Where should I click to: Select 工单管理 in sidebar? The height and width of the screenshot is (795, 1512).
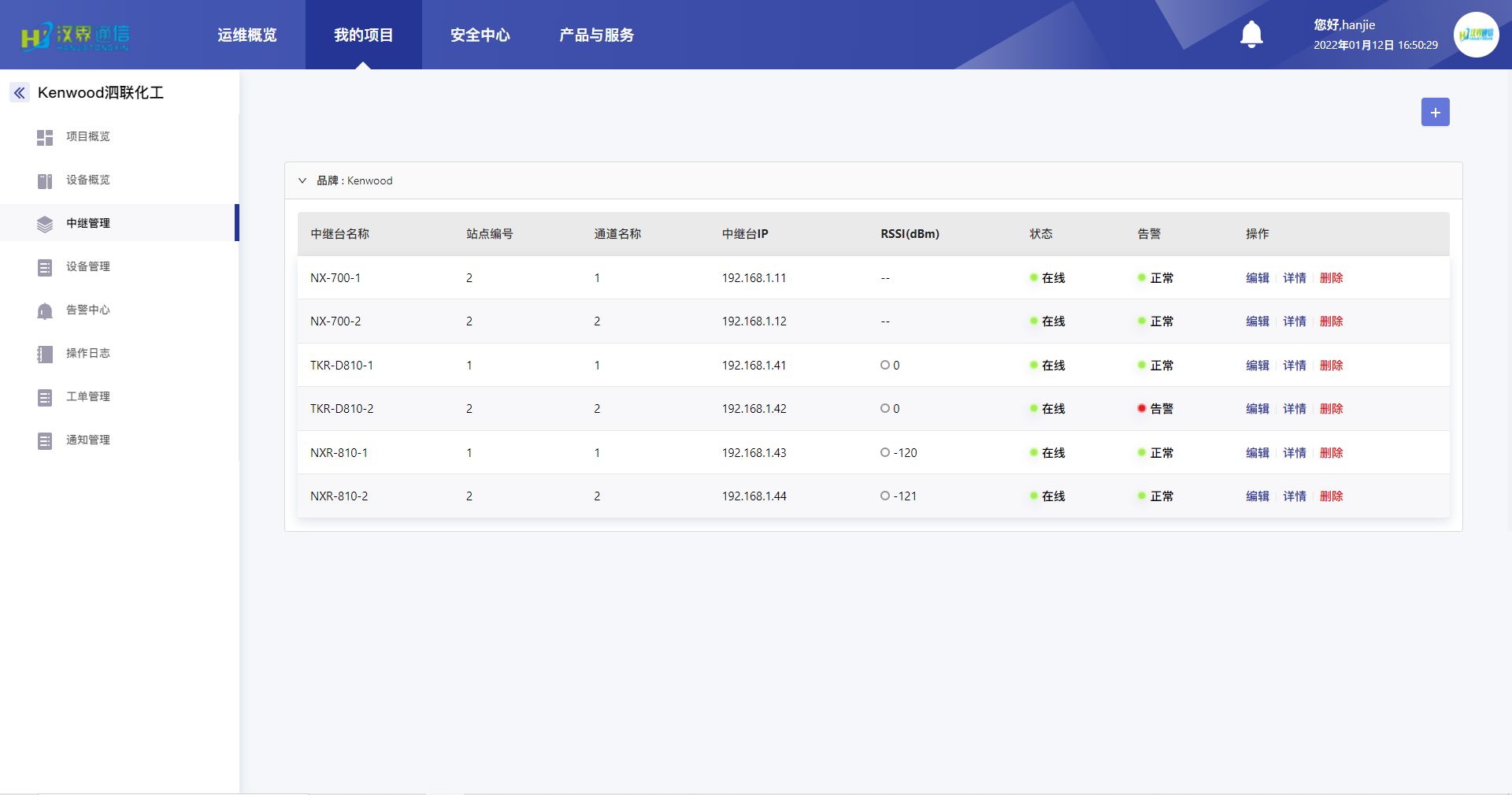pos(88,396)
